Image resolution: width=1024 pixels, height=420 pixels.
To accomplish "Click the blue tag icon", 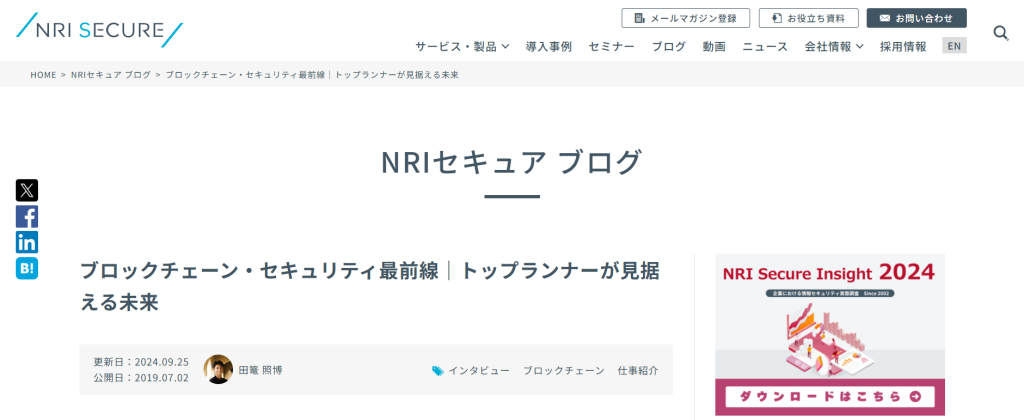I will tap(437, 370).
